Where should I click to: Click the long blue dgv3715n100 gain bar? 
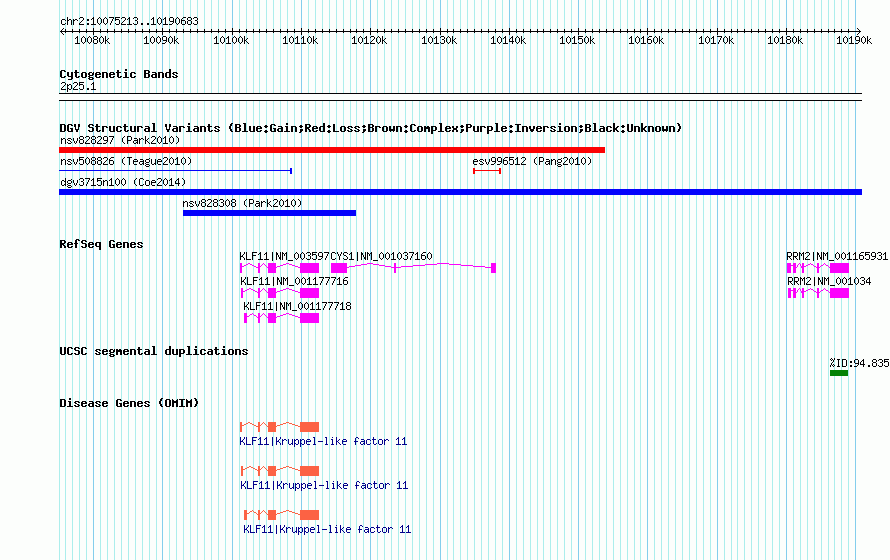click(460, 192)
